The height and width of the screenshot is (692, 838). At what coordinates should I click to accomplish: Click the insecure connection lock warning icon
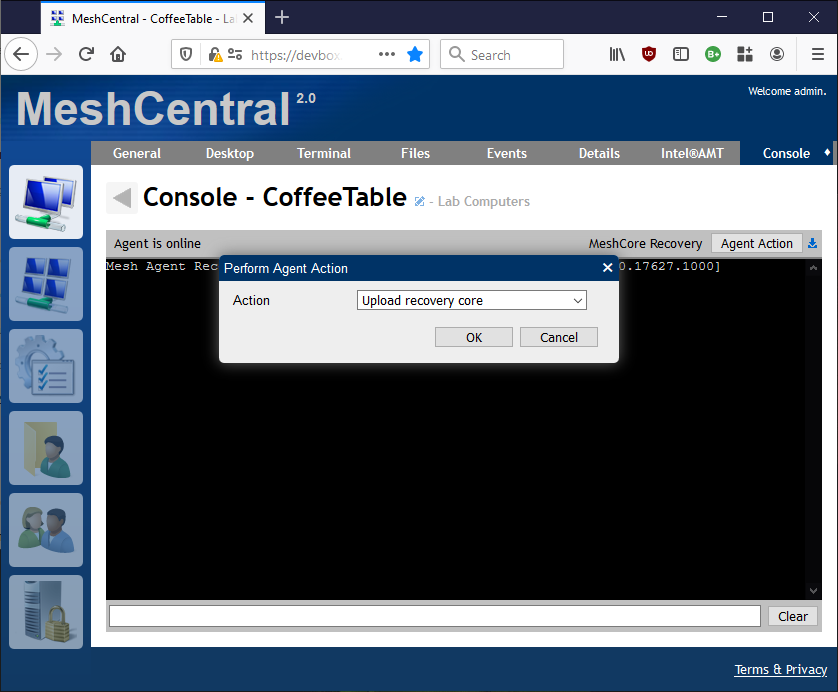tap(215, 55)
